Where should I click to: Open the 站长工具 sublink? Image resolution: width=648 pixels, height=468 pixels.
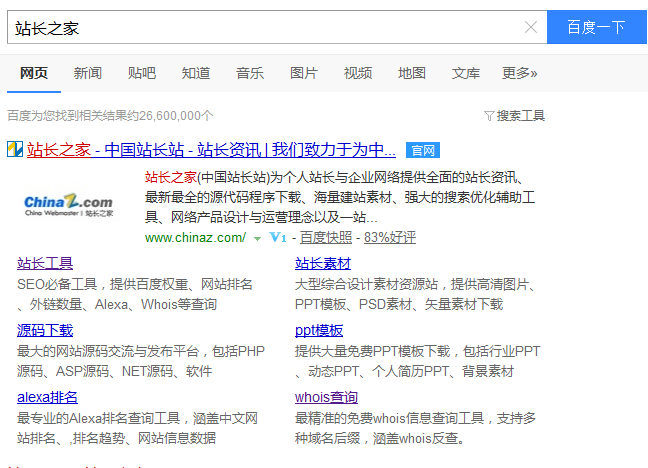45,263
